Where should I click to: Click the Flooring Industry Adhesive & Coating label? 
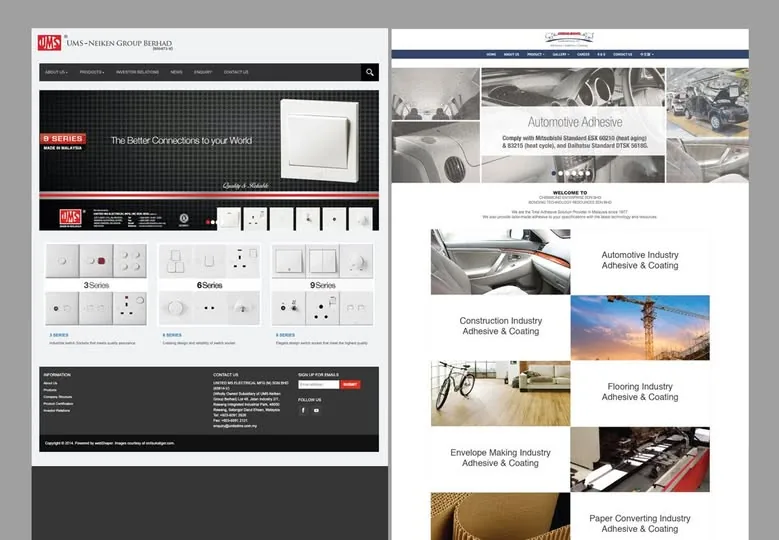pos(640,391)
